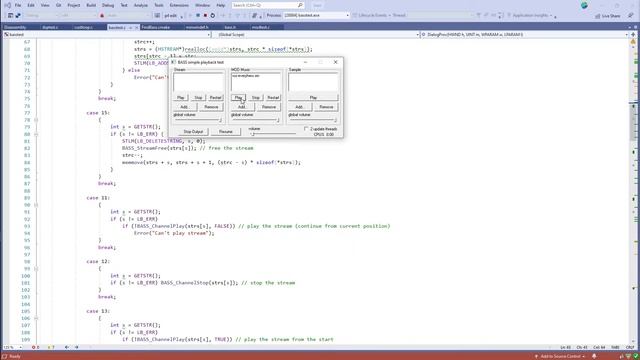The height and width of the screenshot is (360, 640).
Task: Click Add in the Sample group
Action: click(300, 107)
